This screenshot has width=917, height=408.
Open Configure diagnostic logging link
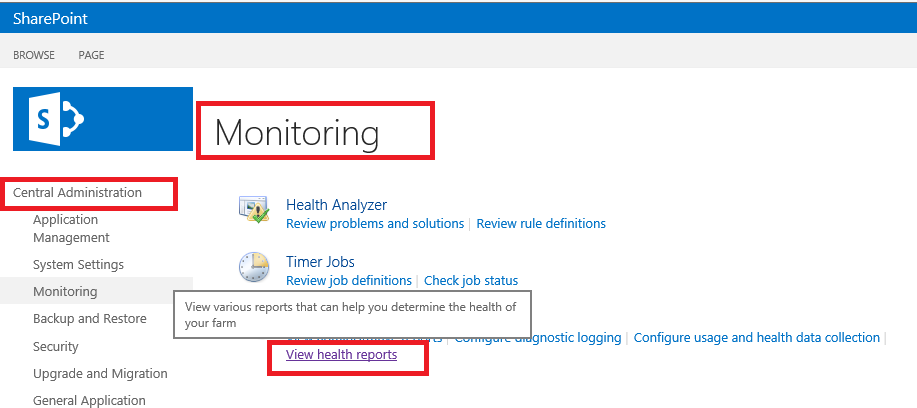(x=538, y=338)
